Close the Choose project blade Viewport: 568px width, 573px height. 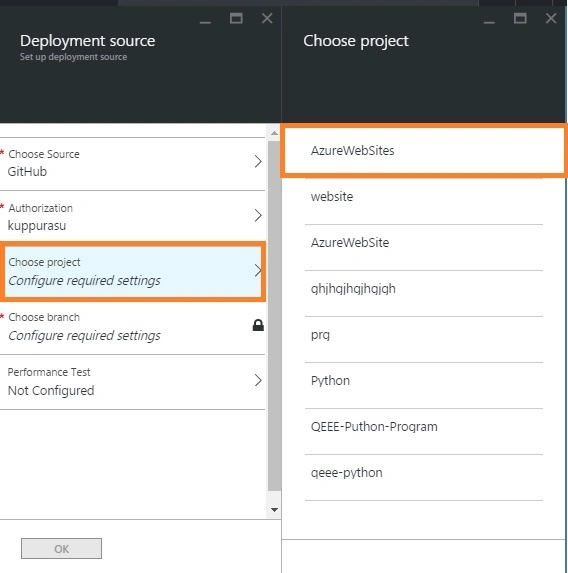pos(551,18)
